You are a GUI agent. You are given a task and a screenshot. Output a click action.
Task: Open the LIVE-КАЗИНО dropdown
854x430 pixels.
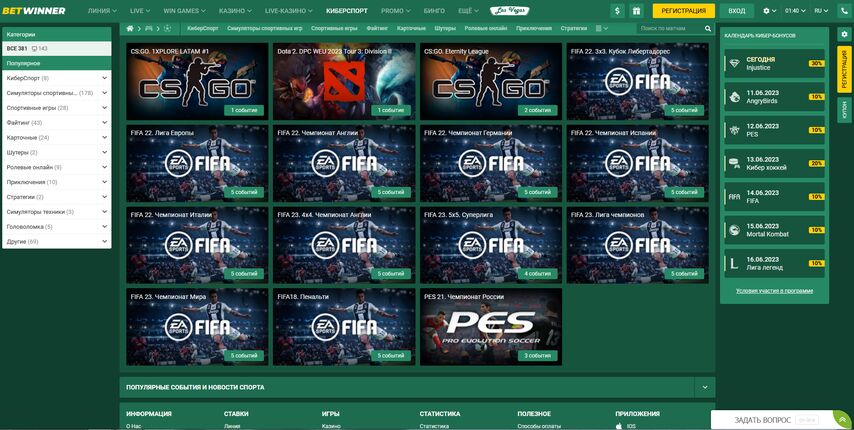[289, 11]
